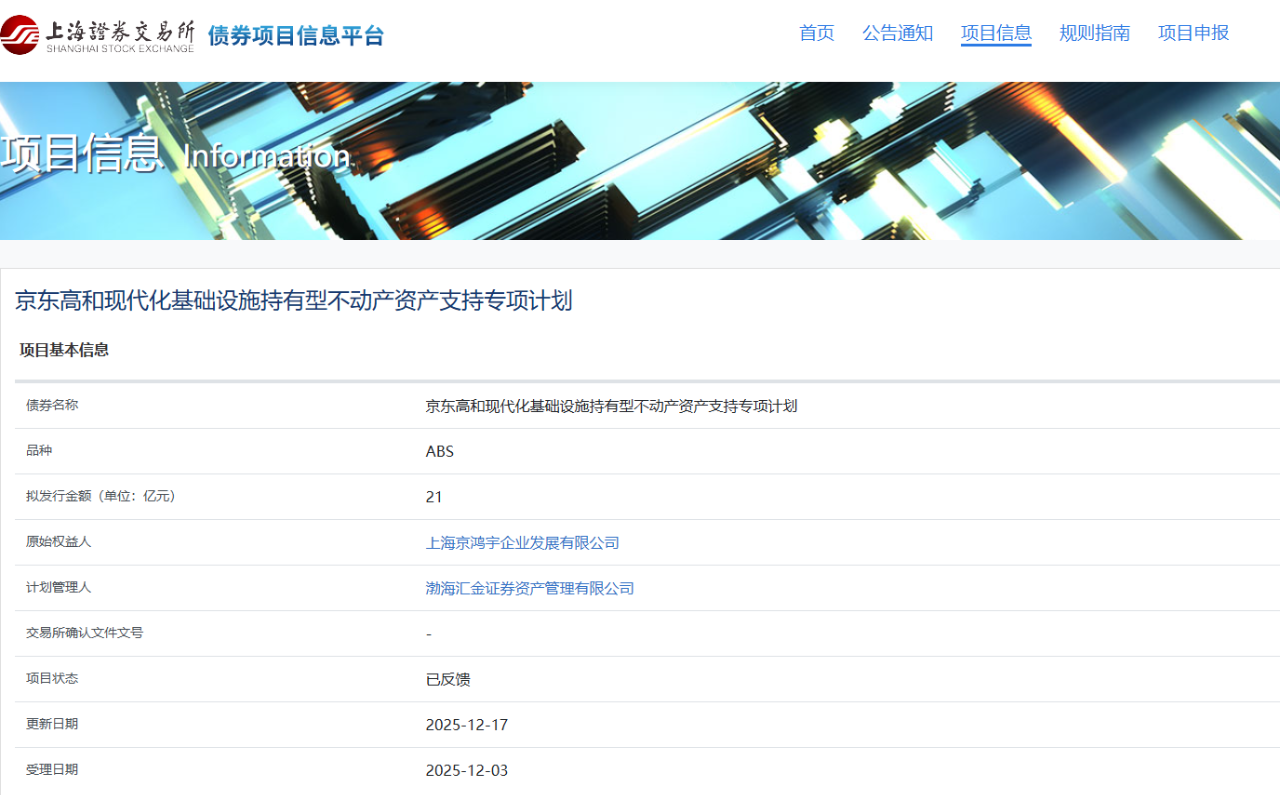Go to the 首页 navigation item

coord(816,33)
